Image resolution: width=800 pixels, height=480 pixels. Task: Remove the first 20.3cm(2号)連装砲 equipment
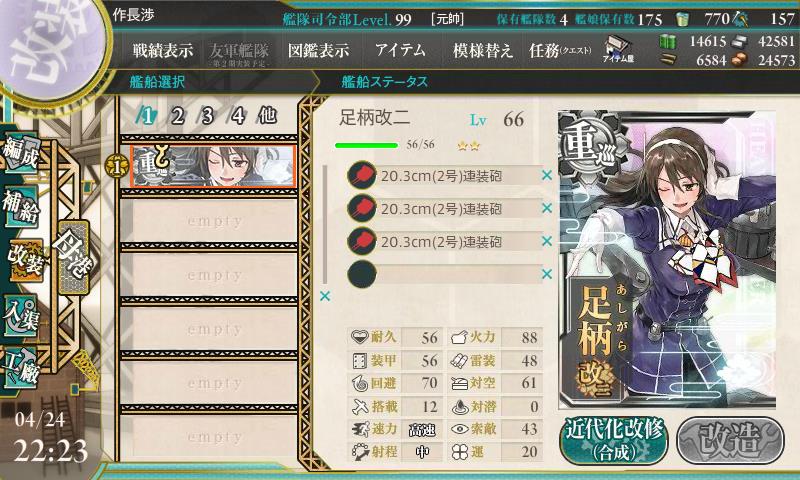click(547, 175)
